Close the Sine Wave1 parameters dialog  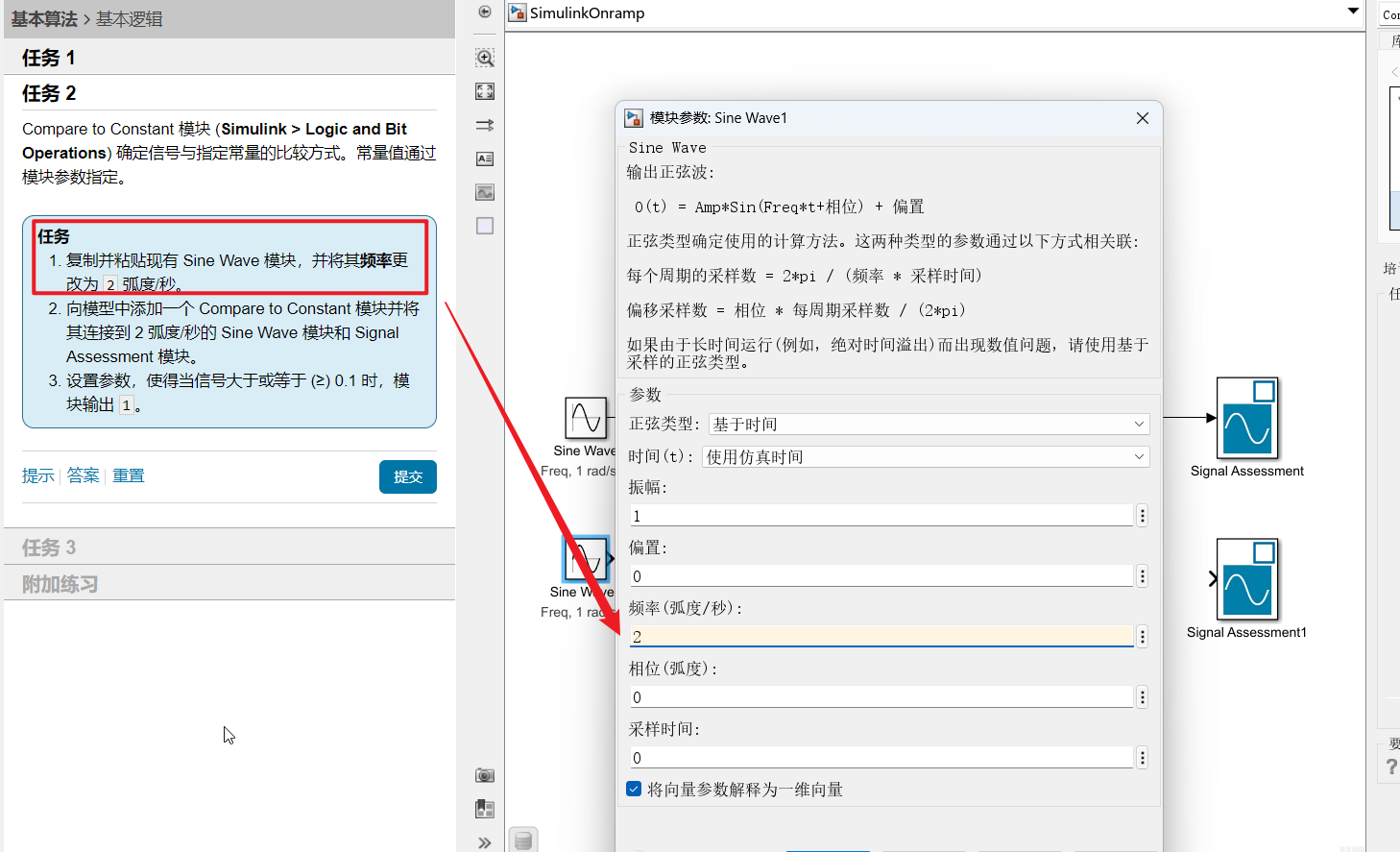click(x=1143, y=118)
